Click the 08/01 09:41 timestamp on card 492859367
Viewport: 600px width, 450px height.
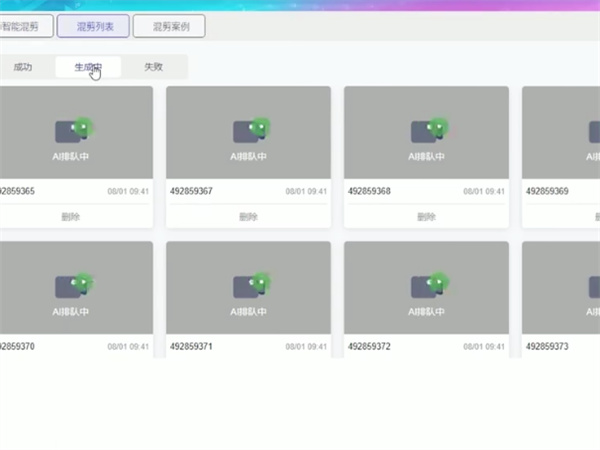tap(306, 191)
